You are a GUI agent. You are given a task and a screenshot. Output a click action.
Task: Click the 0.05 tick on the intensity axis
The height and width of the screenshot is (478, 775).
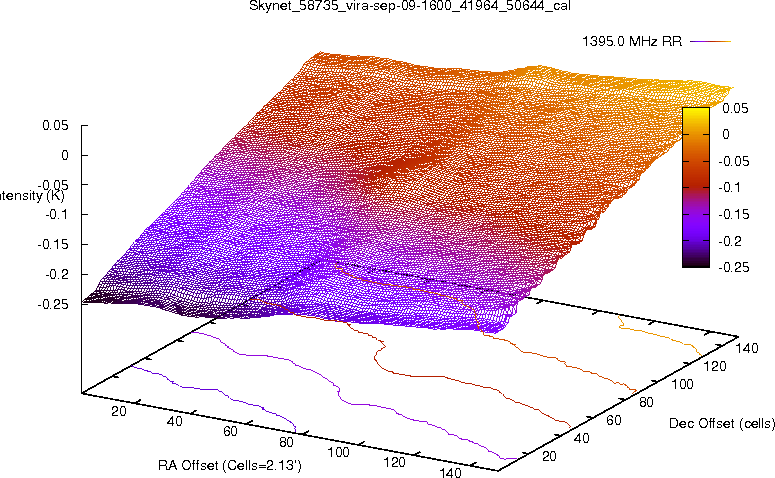point(55,126)
